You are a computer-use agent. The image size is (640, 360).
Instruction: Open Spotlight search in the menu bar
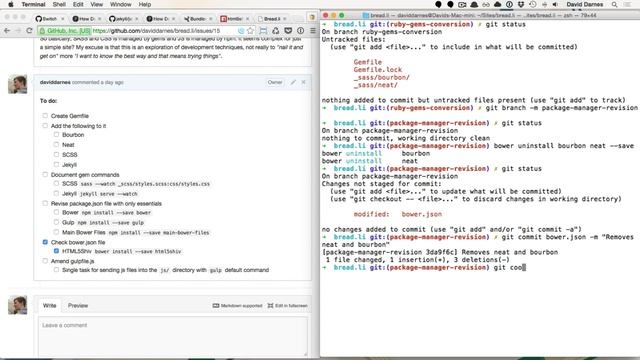click(x=614, y=4)
